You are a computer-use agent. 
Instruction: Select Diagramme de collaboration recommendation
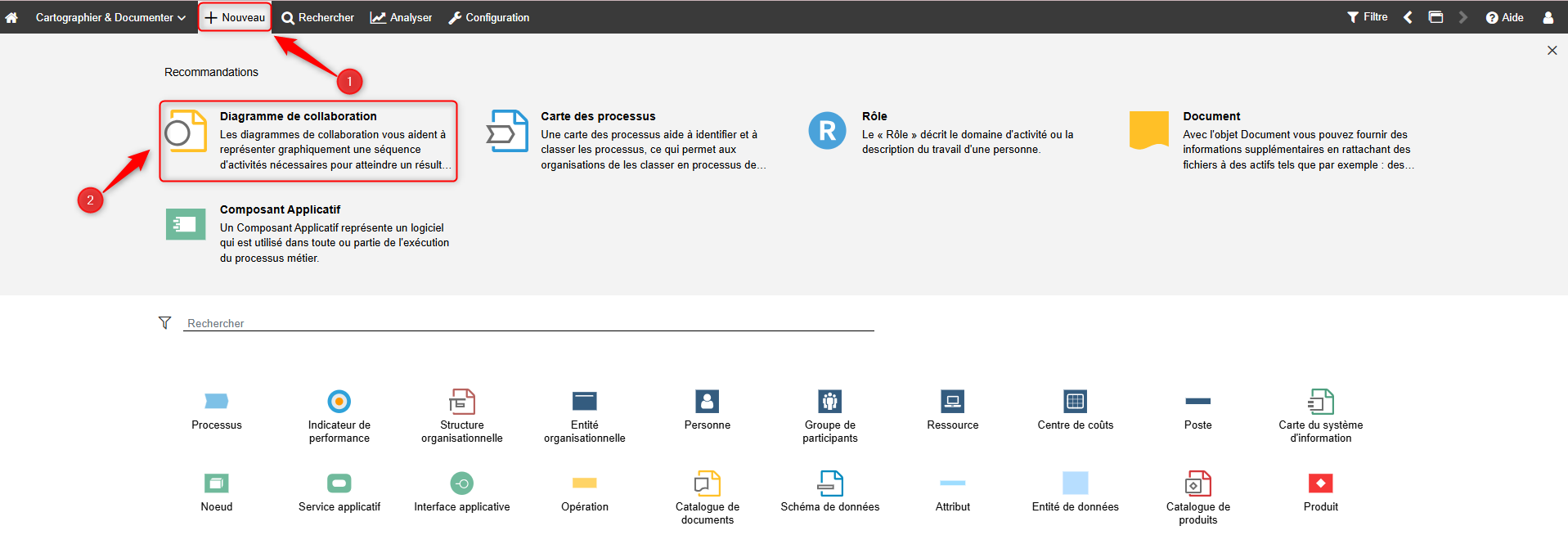(308, 141)
